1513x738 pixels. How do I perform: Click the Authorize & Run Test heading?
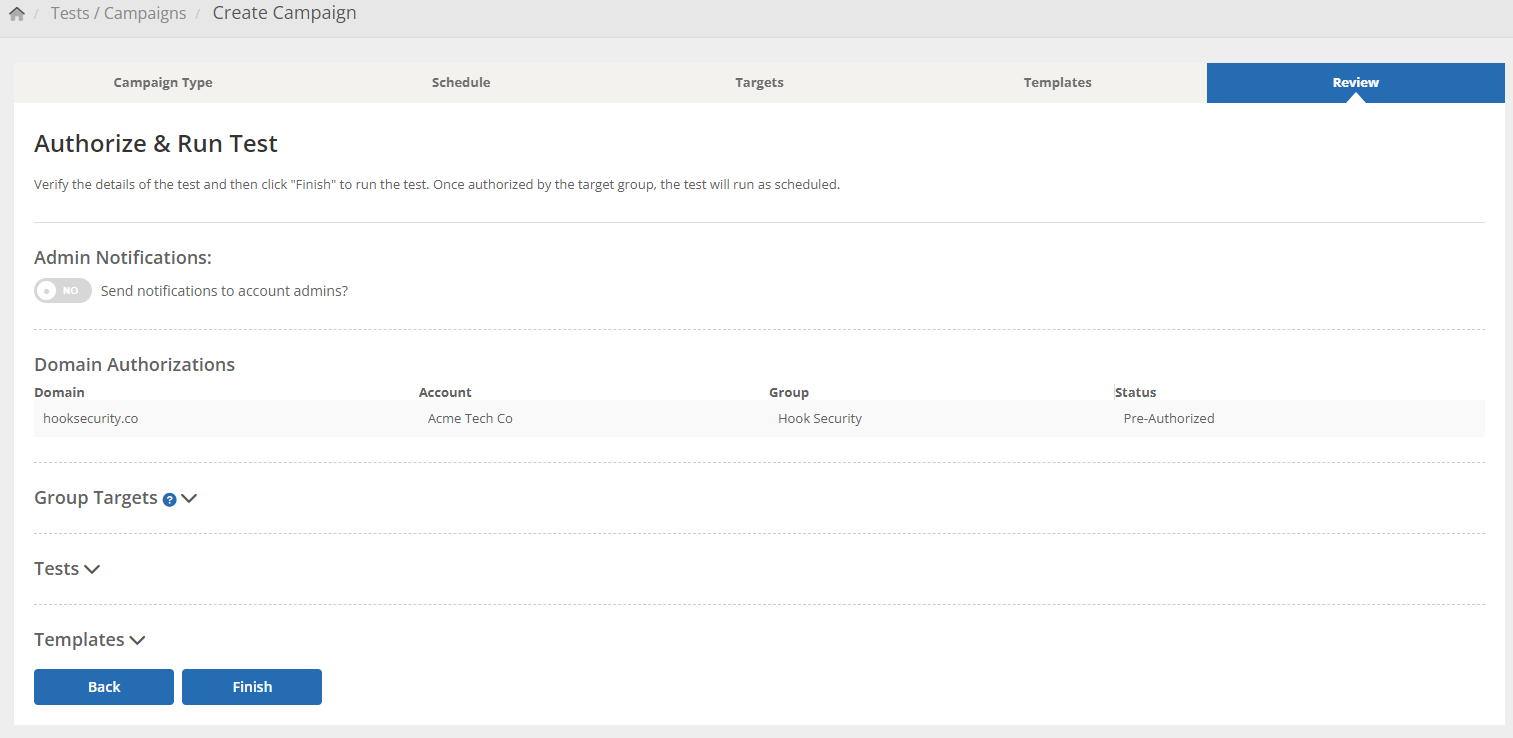click(x=156, y=144)
